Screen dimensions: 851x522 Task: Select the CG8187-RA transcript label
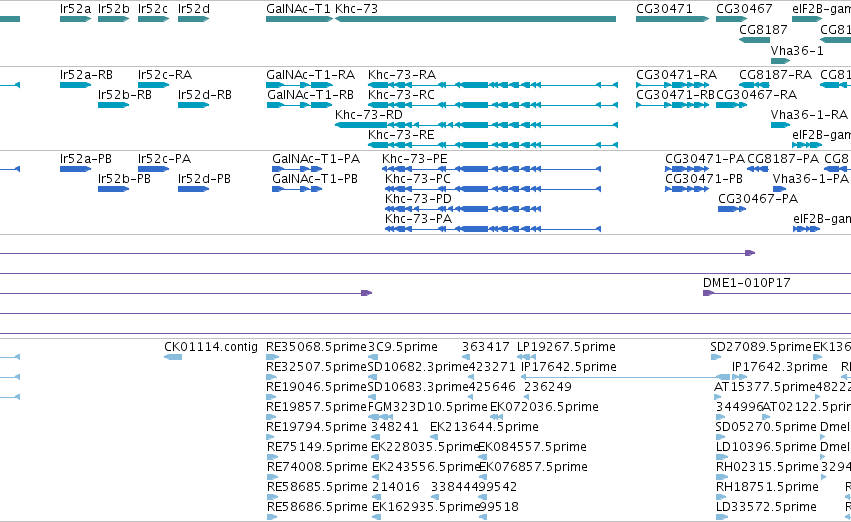776,74
